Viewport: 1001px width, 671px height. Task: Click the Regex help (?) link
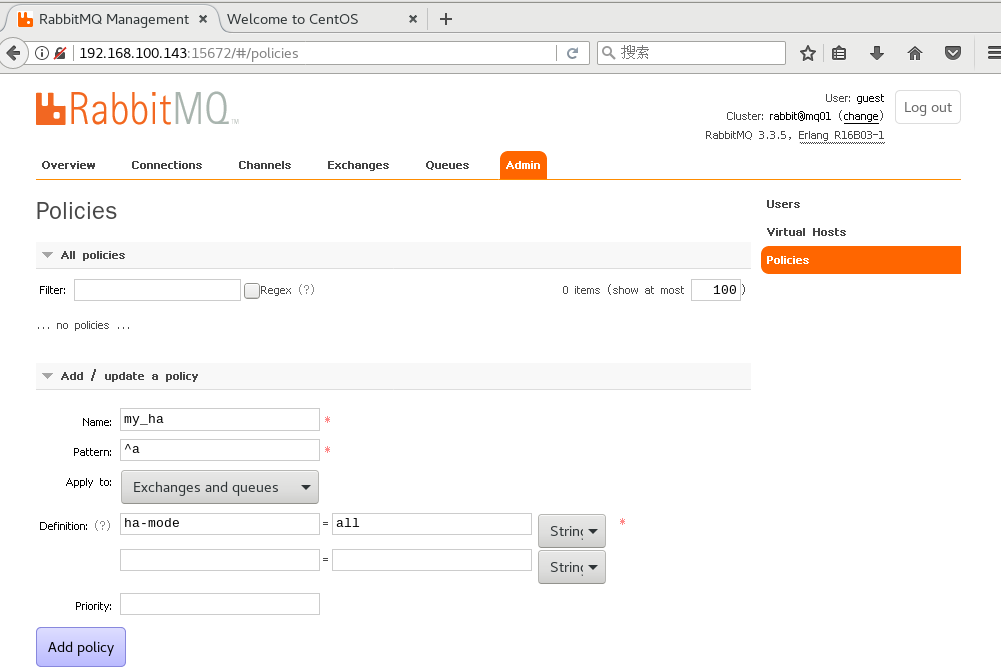tap(306, 290)
